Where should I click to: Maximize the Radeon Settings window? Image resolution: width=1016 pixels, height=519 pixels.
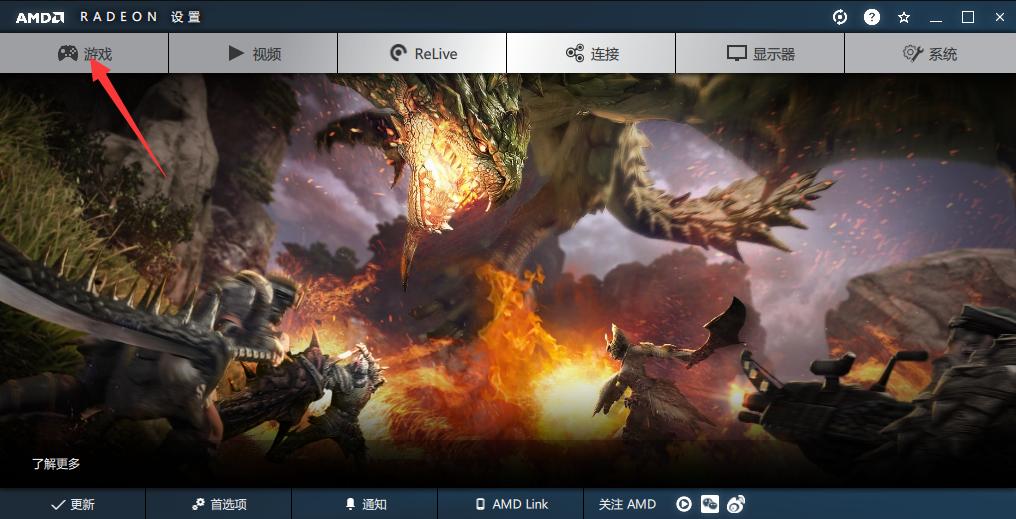coord(967,17)
